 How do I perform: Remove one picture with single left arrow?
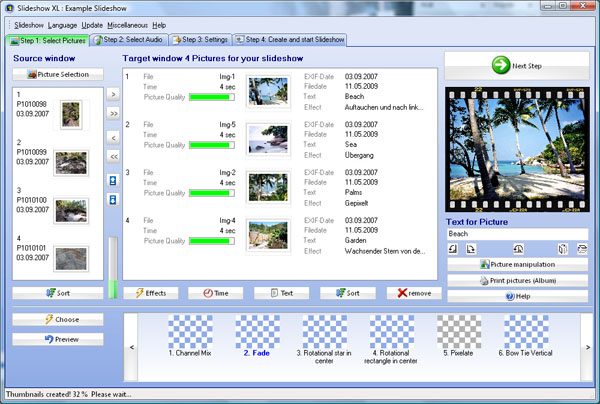coord(113,136)
